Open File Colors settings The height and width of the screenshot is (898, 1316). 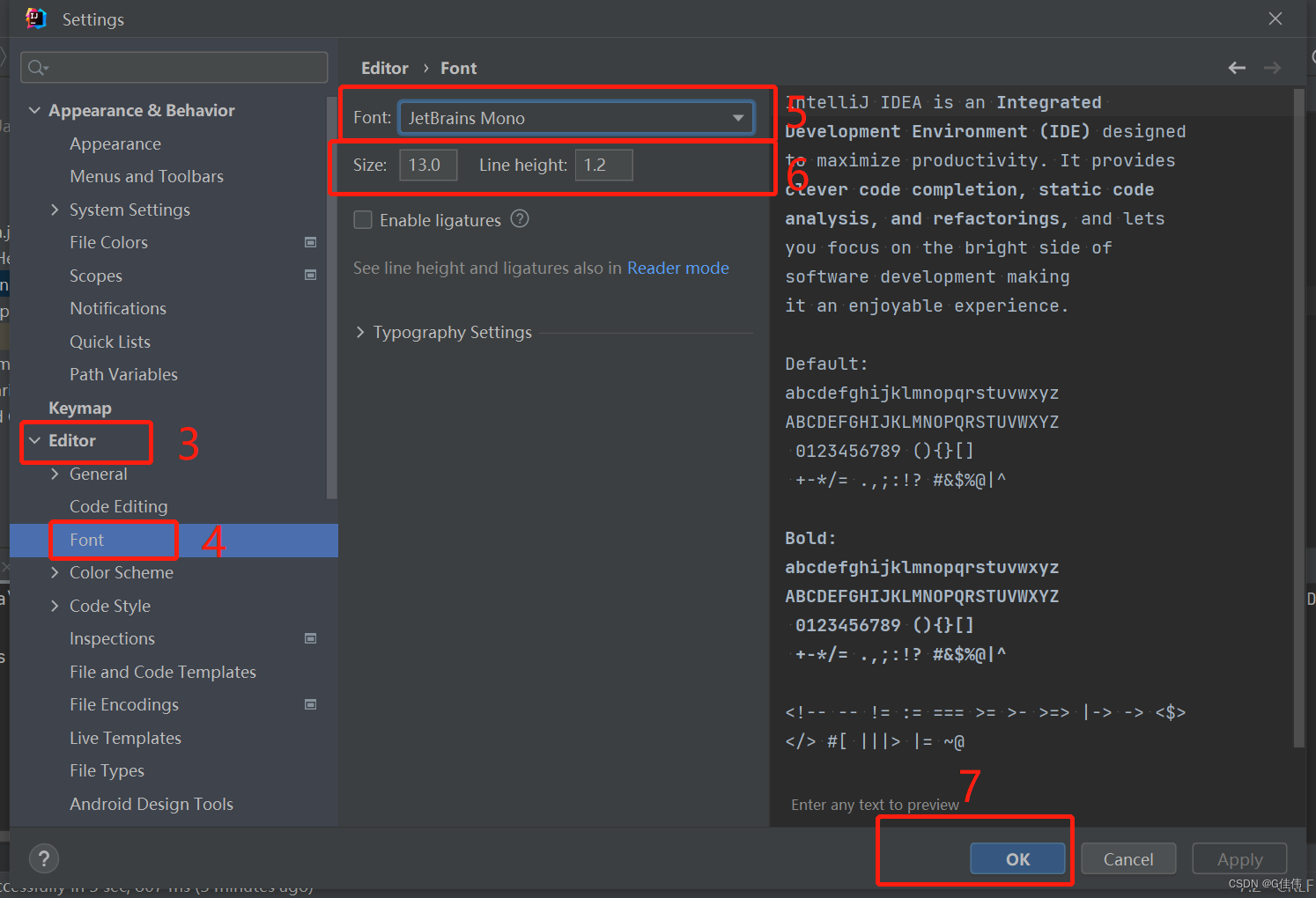108,242
